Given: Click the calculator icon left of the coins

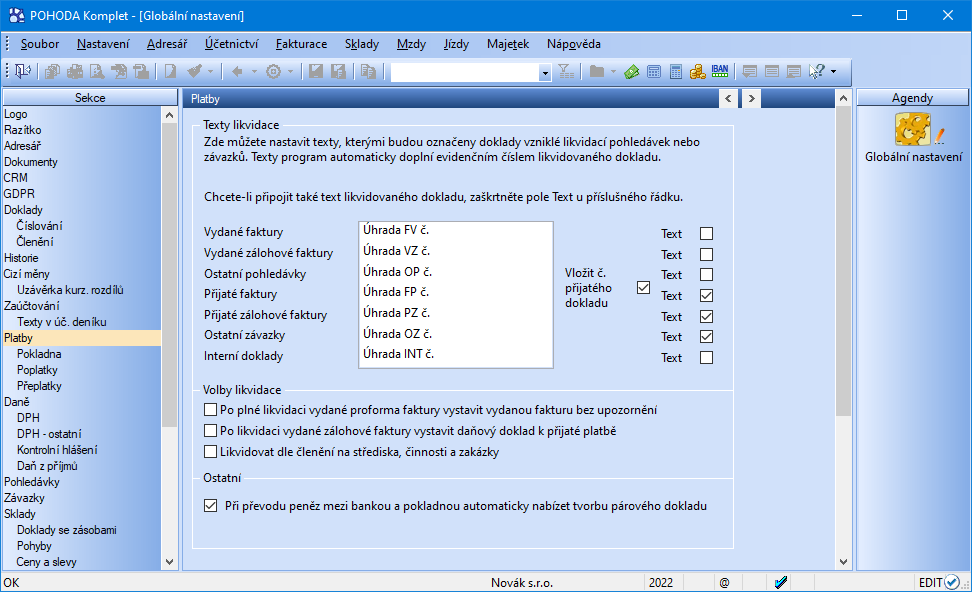Looking at the screenshot, I should [676, 72].
